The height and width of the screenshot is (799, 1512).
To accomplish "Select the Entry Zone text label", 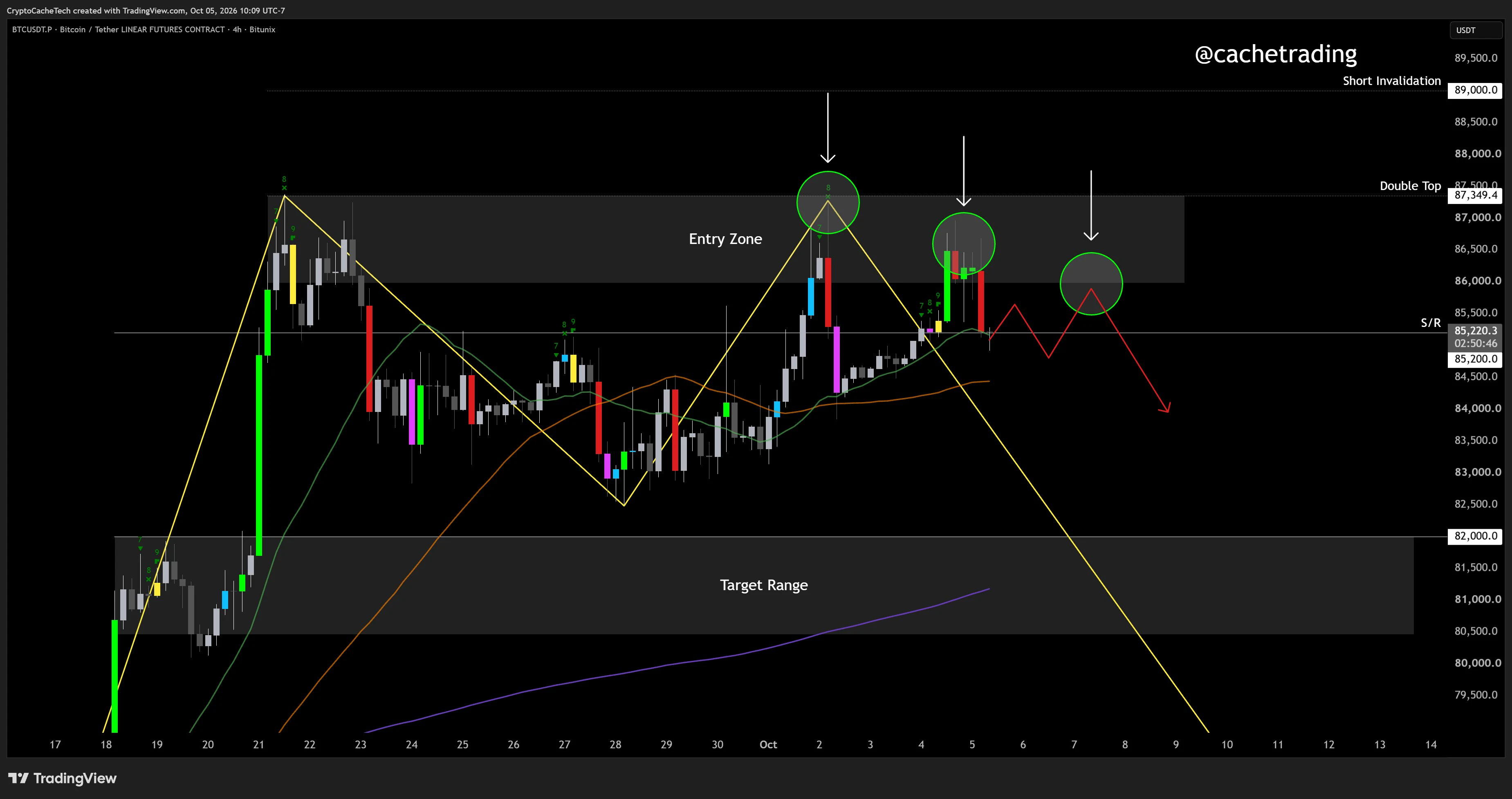I will [x=725, y=239].
